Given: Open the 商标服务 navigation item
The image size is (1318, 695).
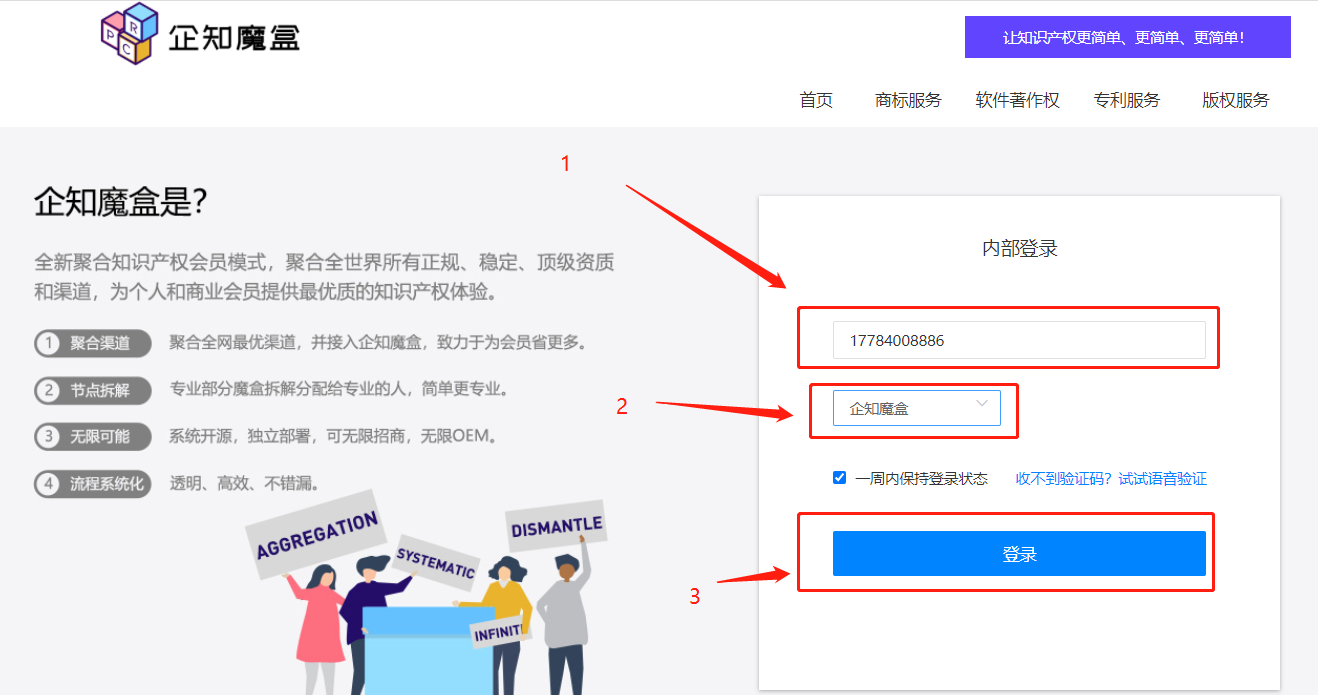Looking at the screenshot, I should tap(908, 100).
